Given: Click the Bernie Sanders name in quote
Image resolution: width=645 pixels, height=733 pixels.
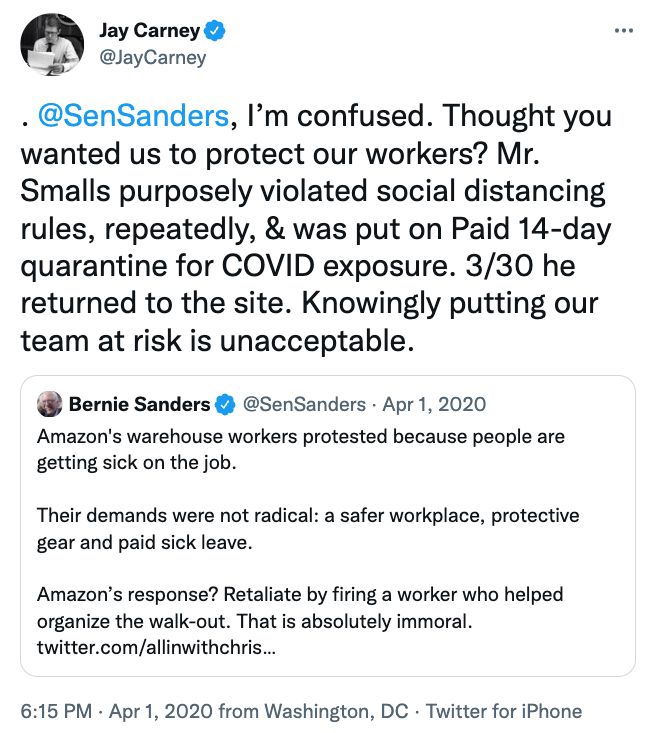Looking at the screenshot, I should (x=139, y=405).
